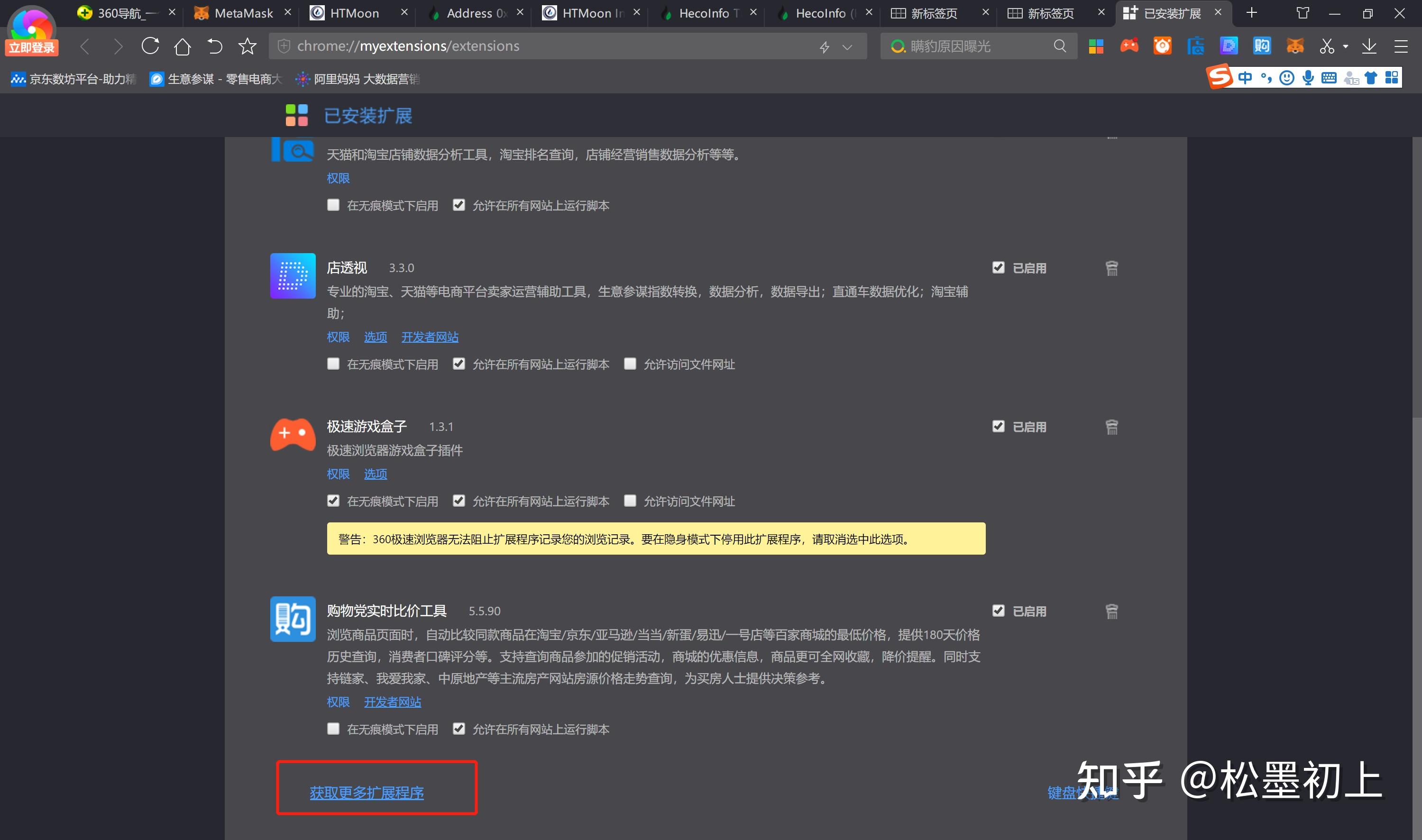Open 权限 link for 极速游戏盒子

[x=338, y=474]
